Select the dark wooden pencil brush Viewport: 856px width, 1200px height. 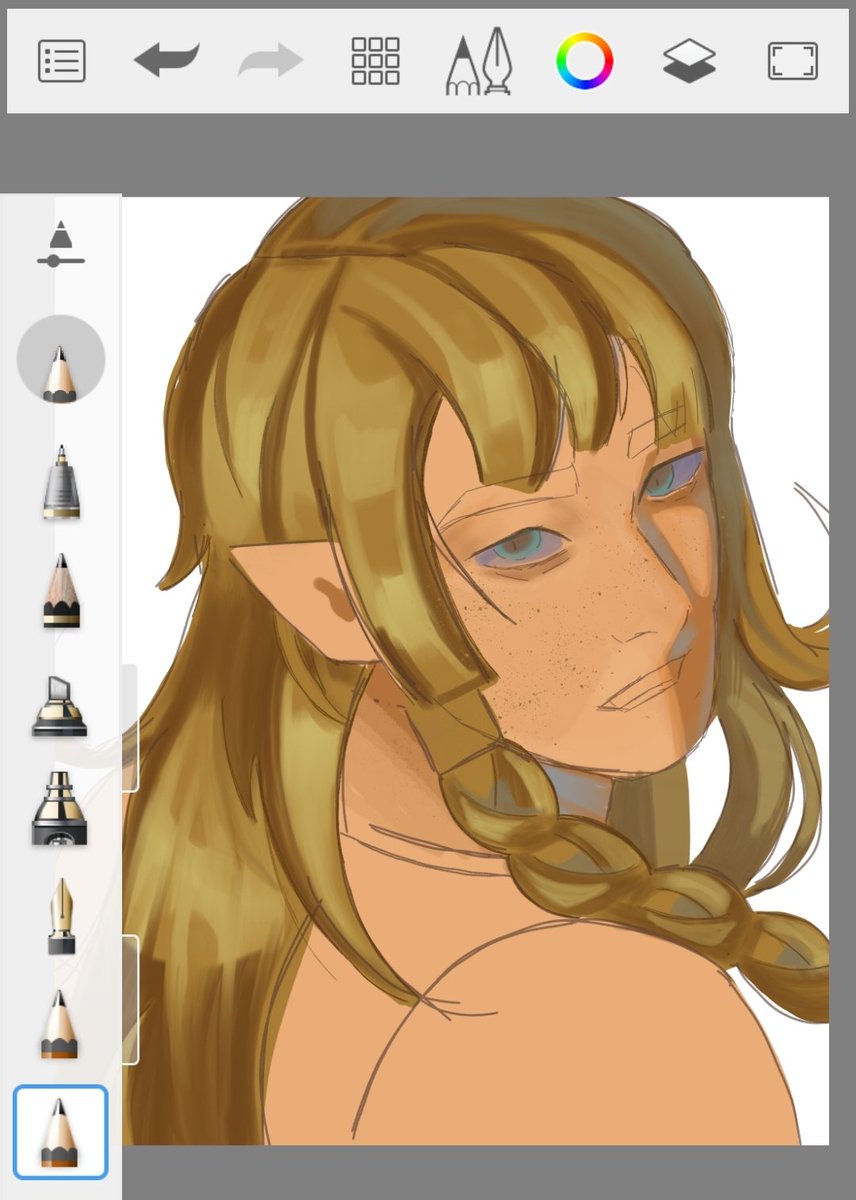coord(61,591)
